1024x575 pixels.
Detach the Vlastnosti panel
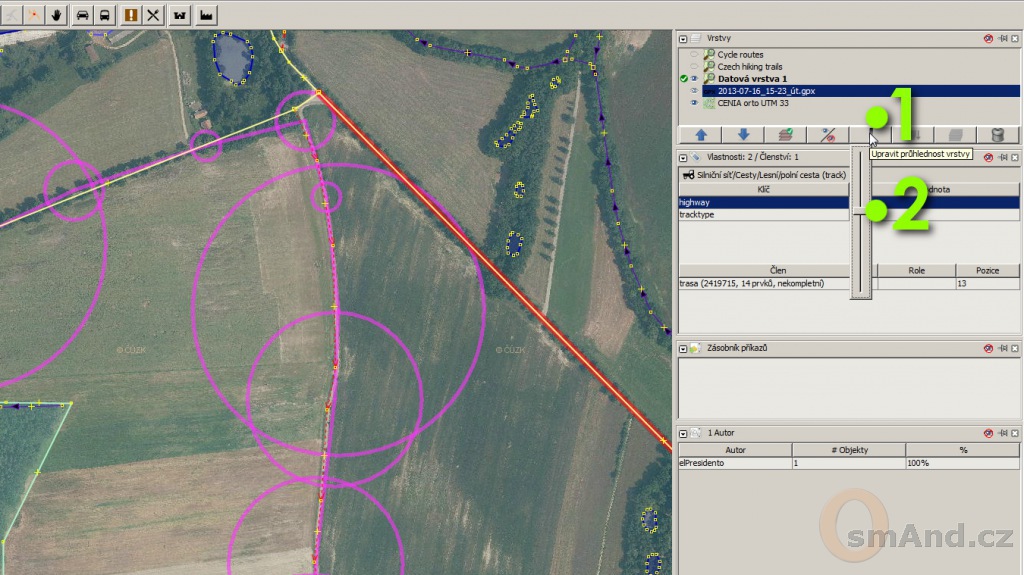(x=1003, y=157)
